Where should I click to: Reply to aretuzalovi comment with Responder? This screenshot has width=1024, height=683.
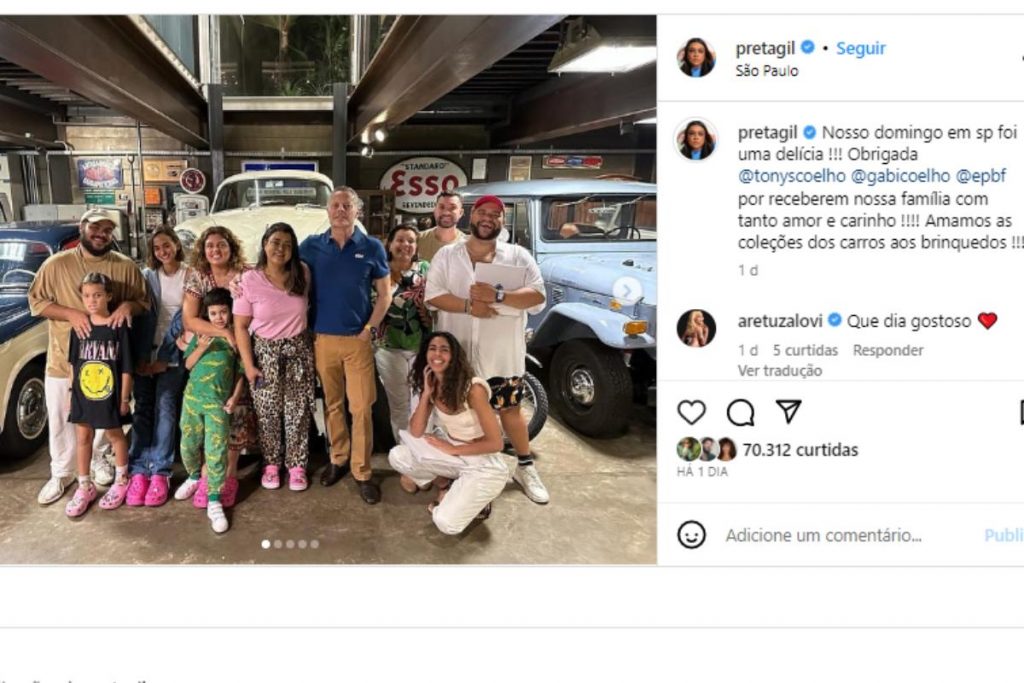point(888,351)
